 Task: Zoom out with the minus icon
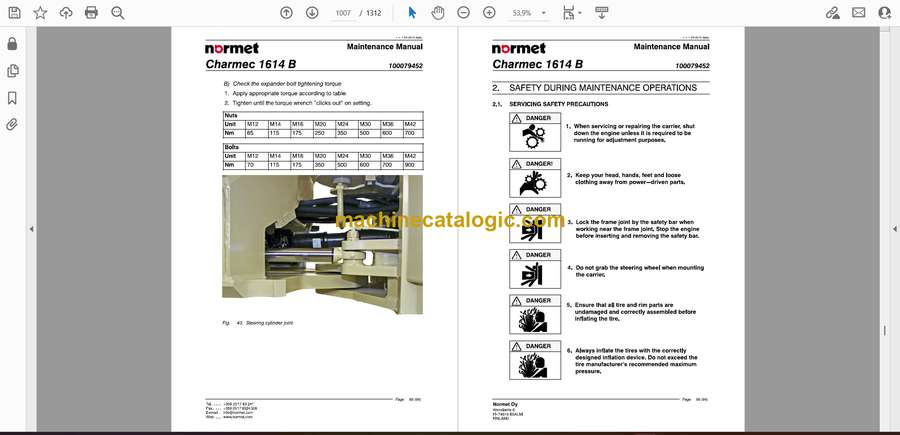(463, 13)
